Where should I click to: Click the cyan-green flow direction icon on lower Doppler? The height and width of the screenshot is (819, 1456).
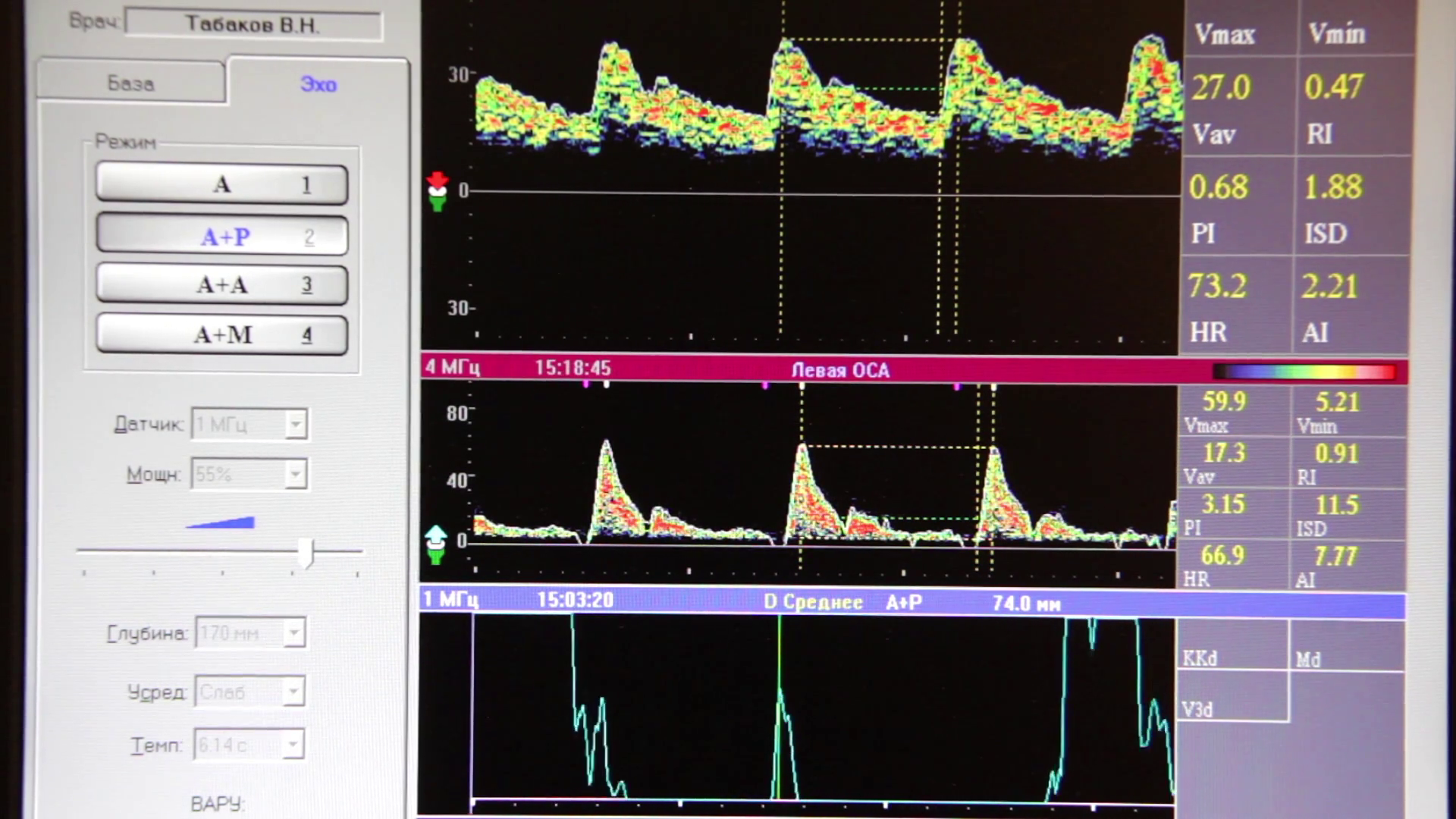pos(436,544)
